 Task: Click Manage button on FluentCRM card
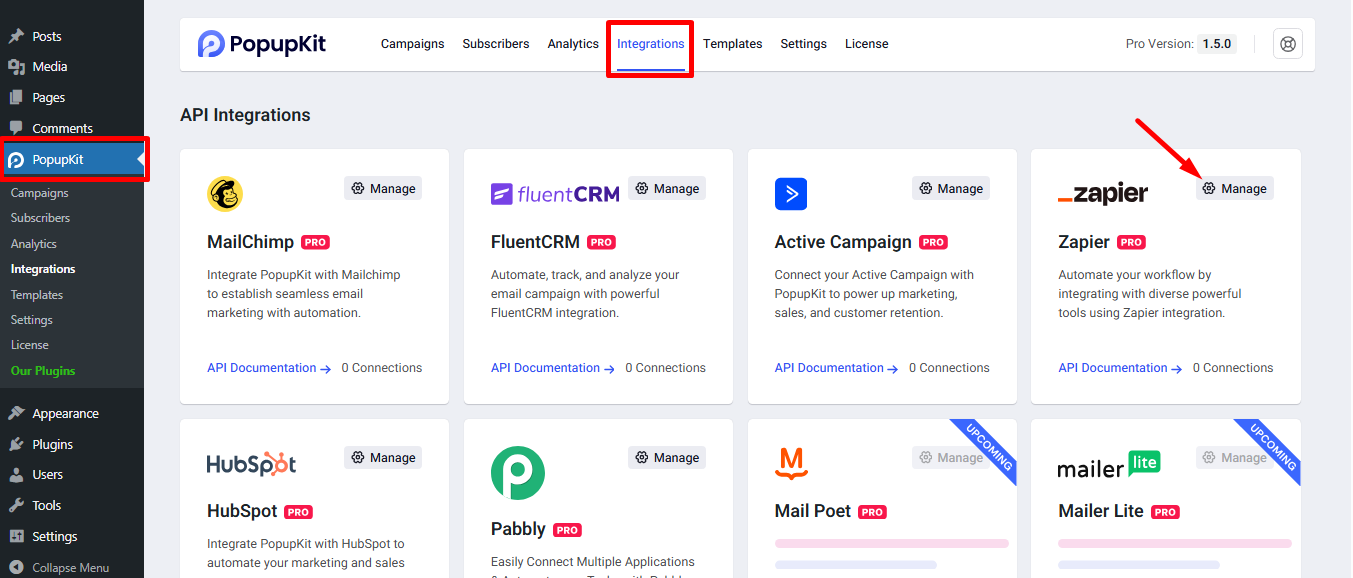click(667, 188)
